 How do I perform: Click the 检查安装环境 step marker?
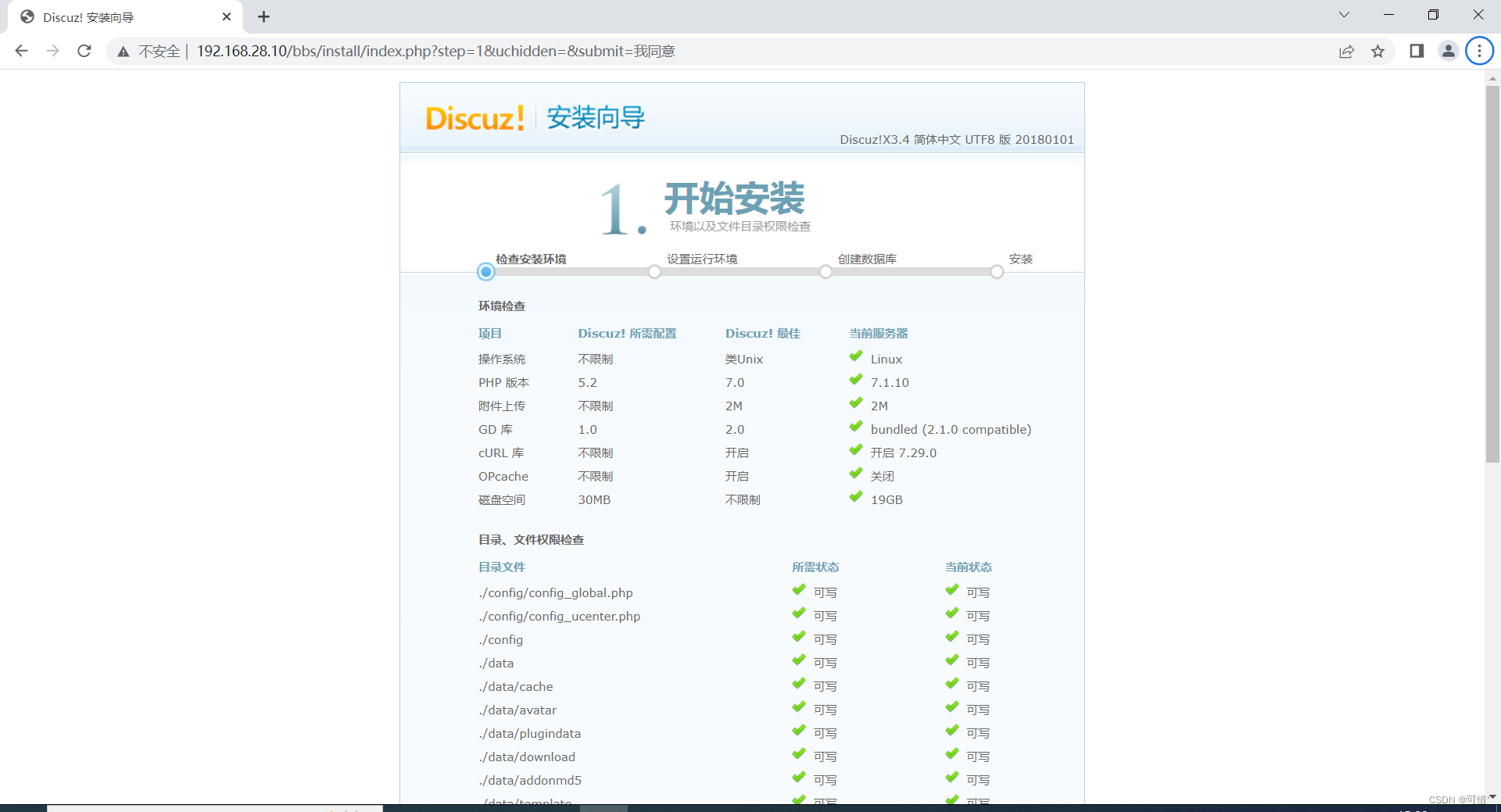[485, 272]
